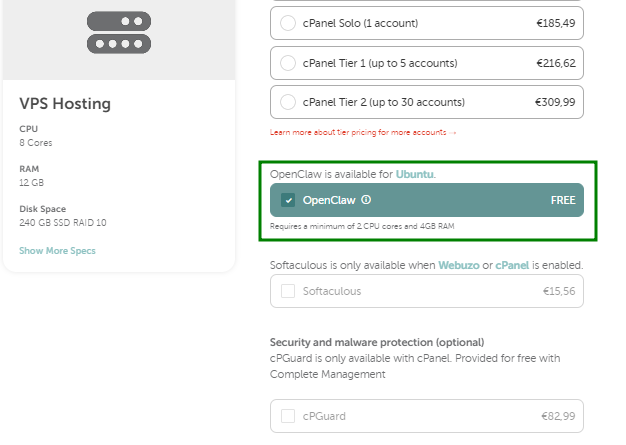626x445 pixels.
Task: Click the cPanel Solo €185,49 price
Action: click(x=556, y=23)
